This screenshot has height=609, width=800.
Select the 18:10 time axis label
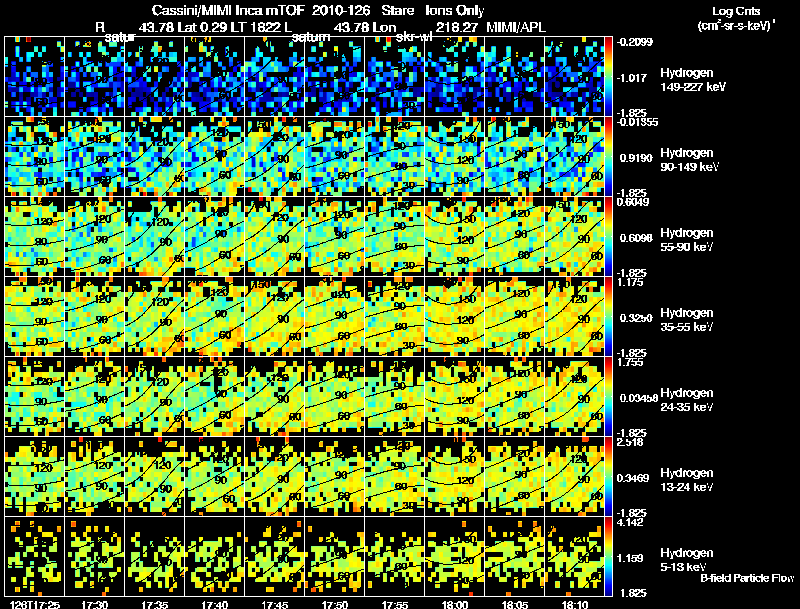pyautogui.click(x=575, y=604)
